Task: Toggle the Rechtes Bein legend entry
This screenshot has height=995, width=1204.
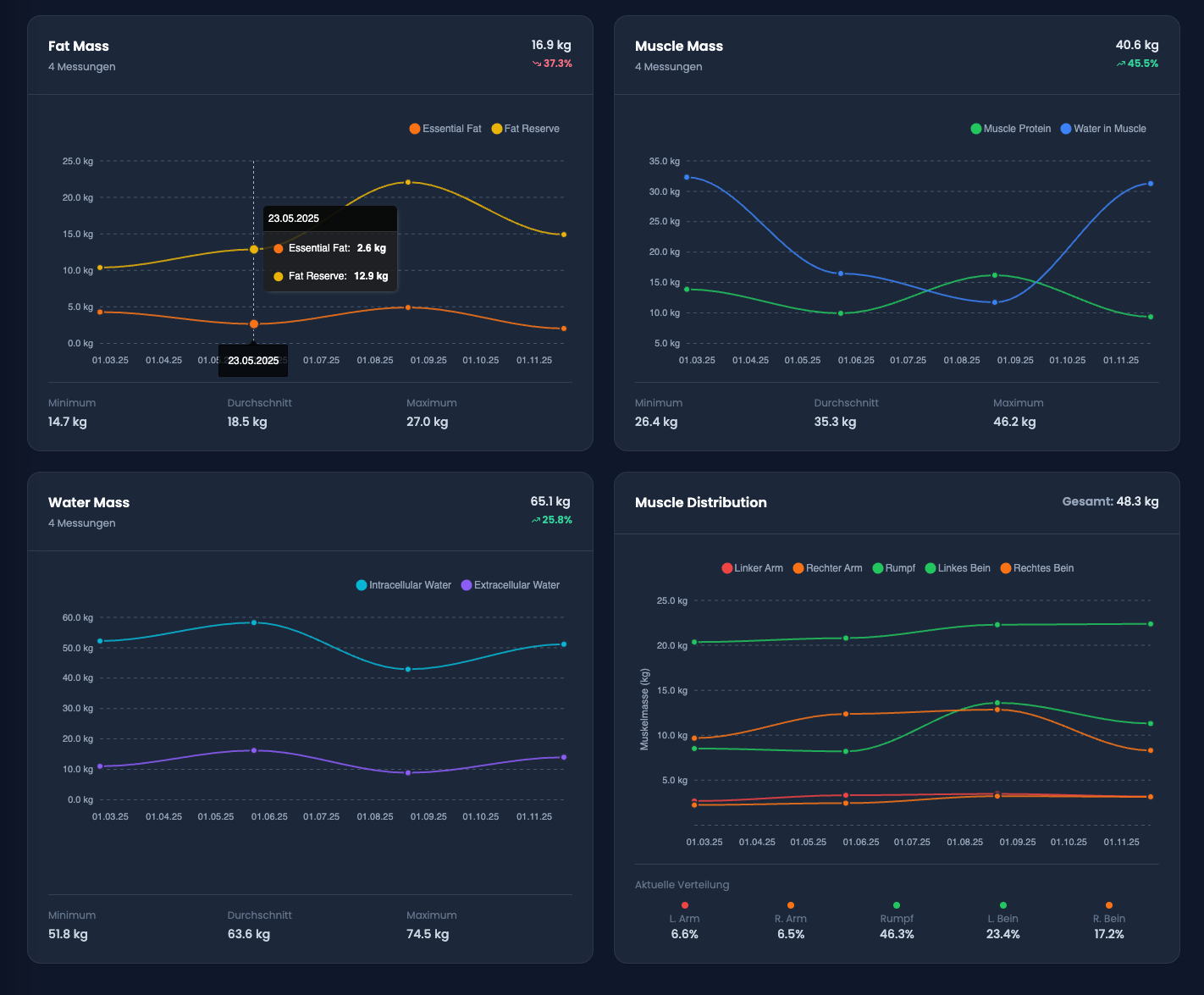Action: [1008, 567]
